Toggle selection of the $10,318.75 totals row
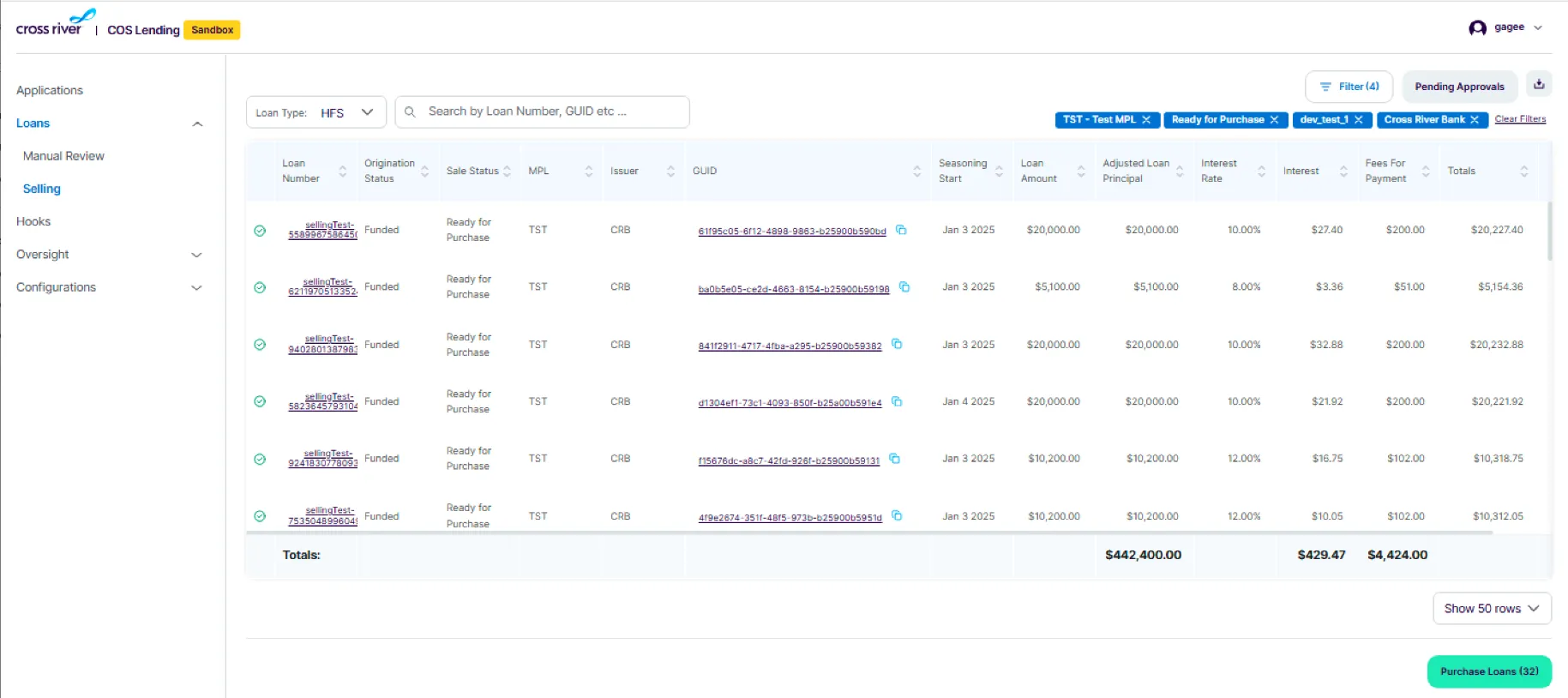1568x698 pixels. (260, 460)
